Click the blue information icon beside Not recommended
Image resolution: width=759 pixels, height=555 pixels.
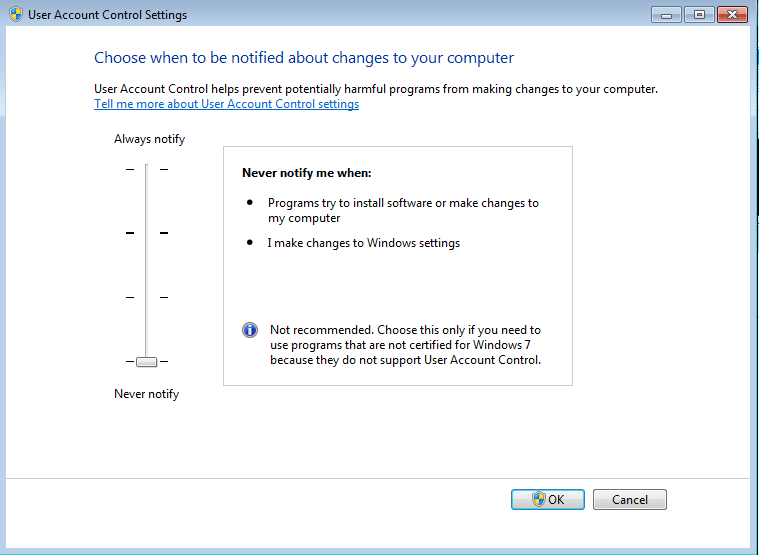[x=250, y=330]
